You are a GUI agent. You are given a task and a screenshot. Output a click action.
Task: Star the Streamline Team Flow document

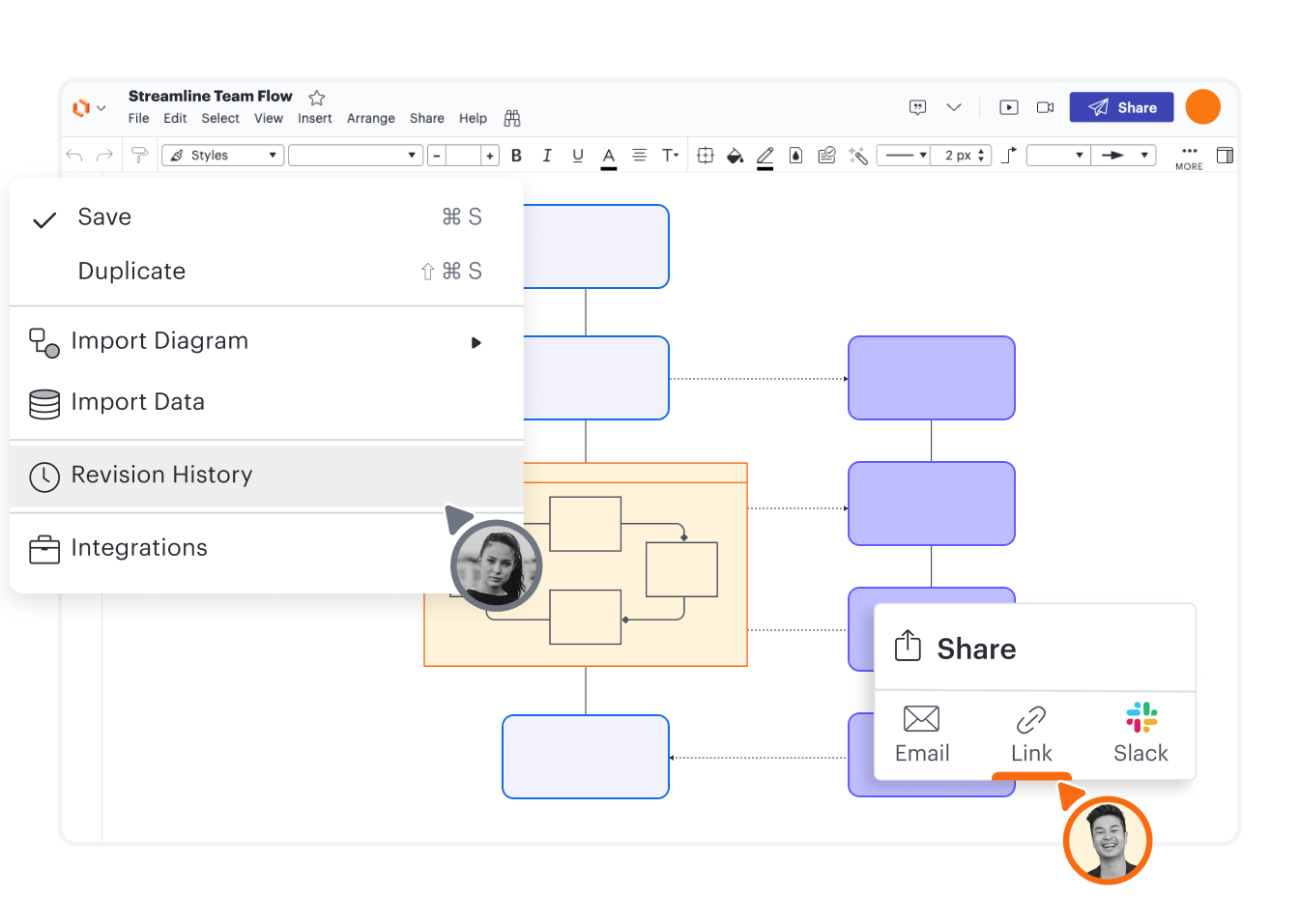tap(316, 98)
